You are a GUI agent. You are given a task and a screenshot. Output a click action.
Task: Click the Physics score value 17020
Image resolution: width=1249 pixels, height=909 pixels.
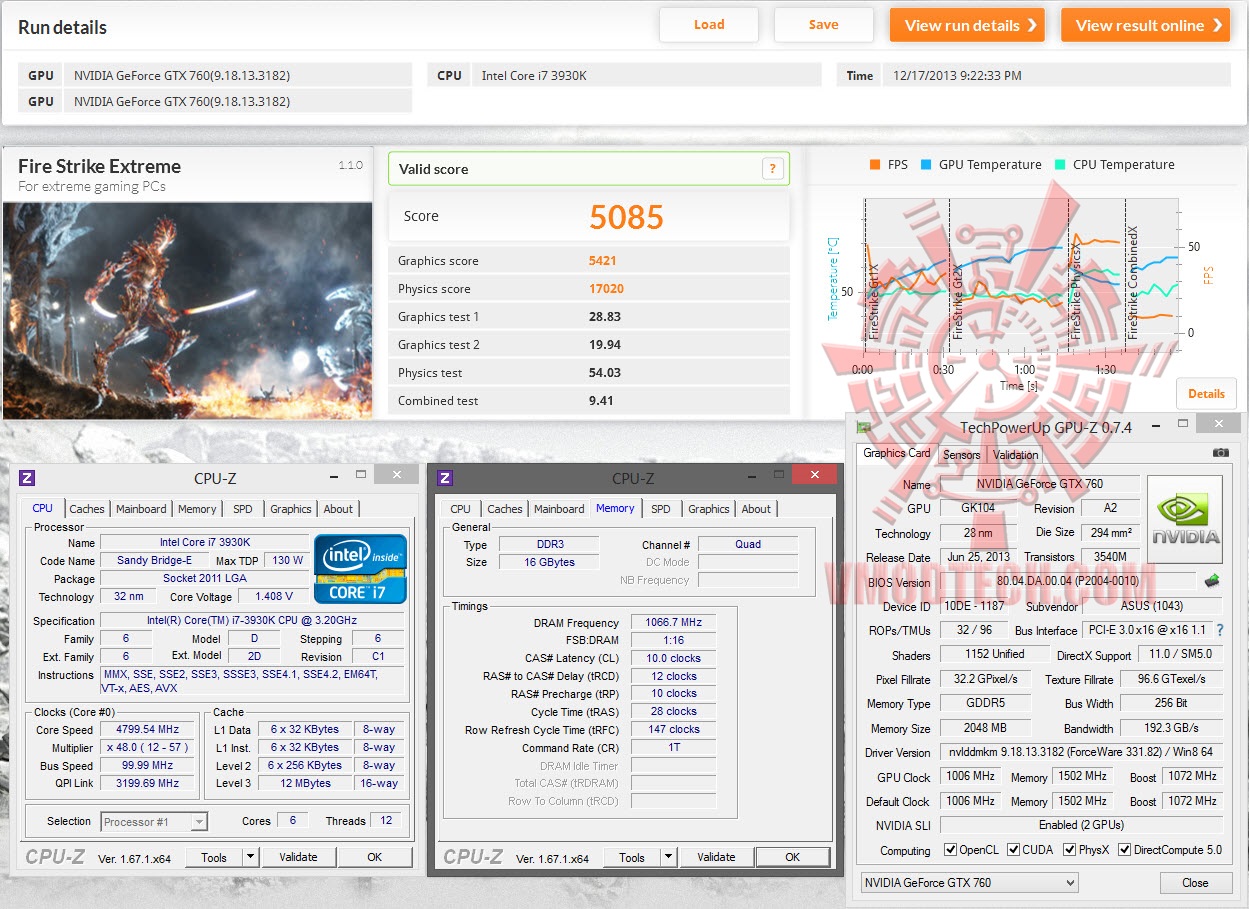click(607, 289)
